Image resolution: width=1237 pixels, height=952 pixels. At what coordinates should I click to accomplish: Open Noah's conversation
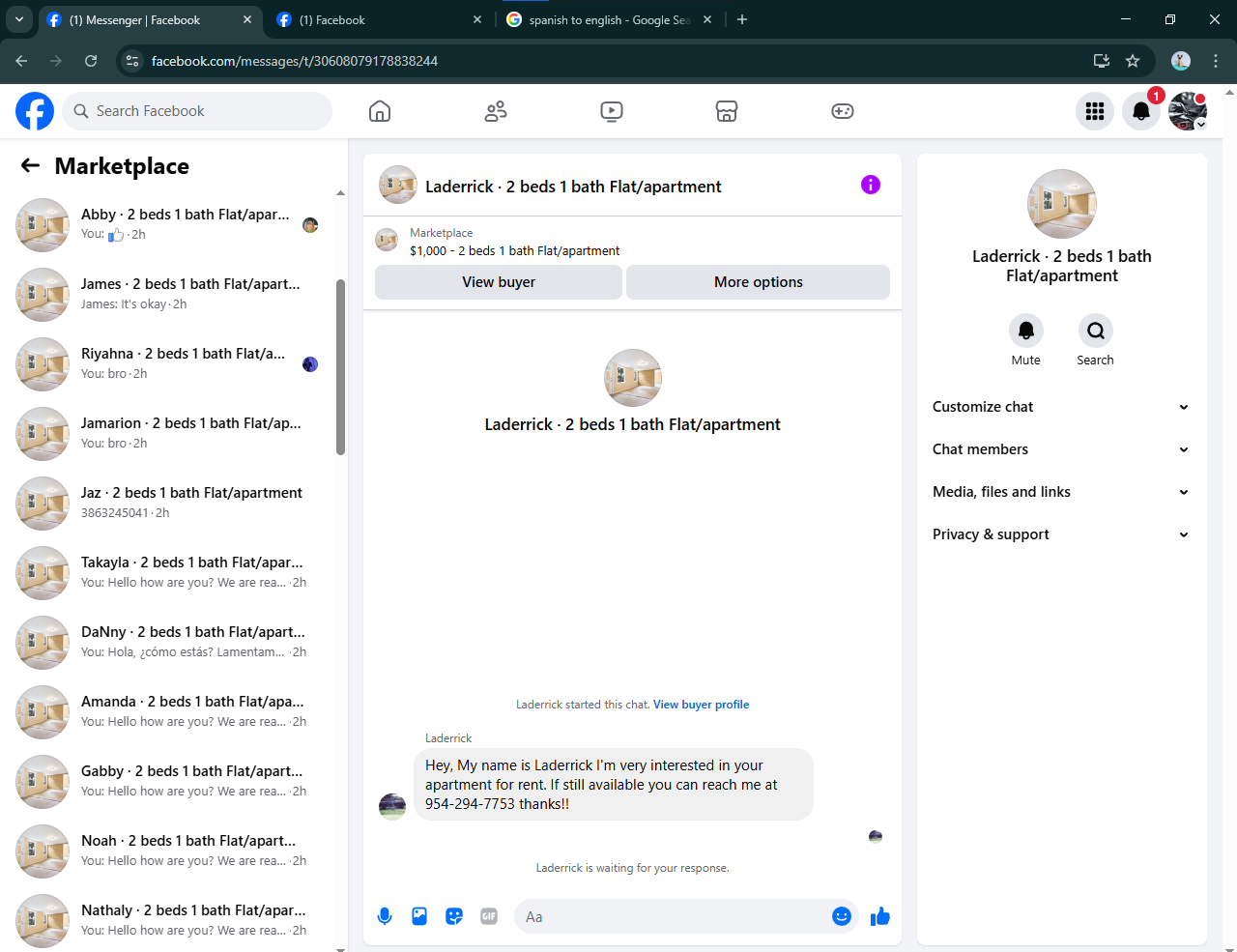(169, 851)
